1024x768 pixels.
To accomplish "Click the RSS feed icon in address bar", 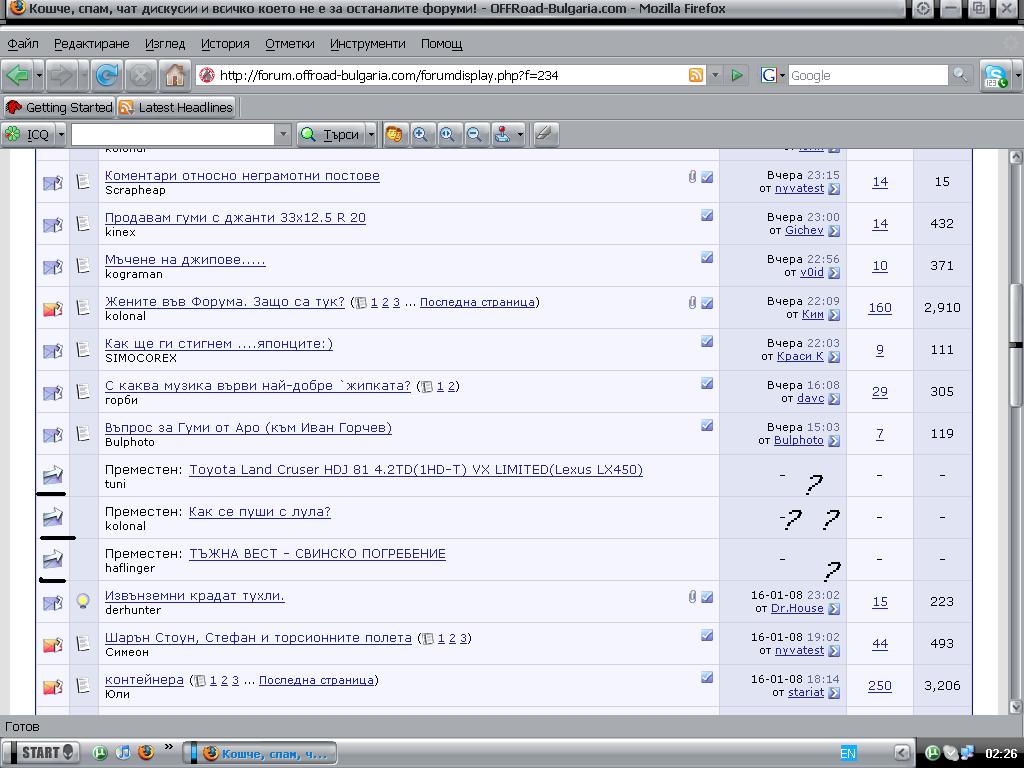I will [x=695, y=75].
